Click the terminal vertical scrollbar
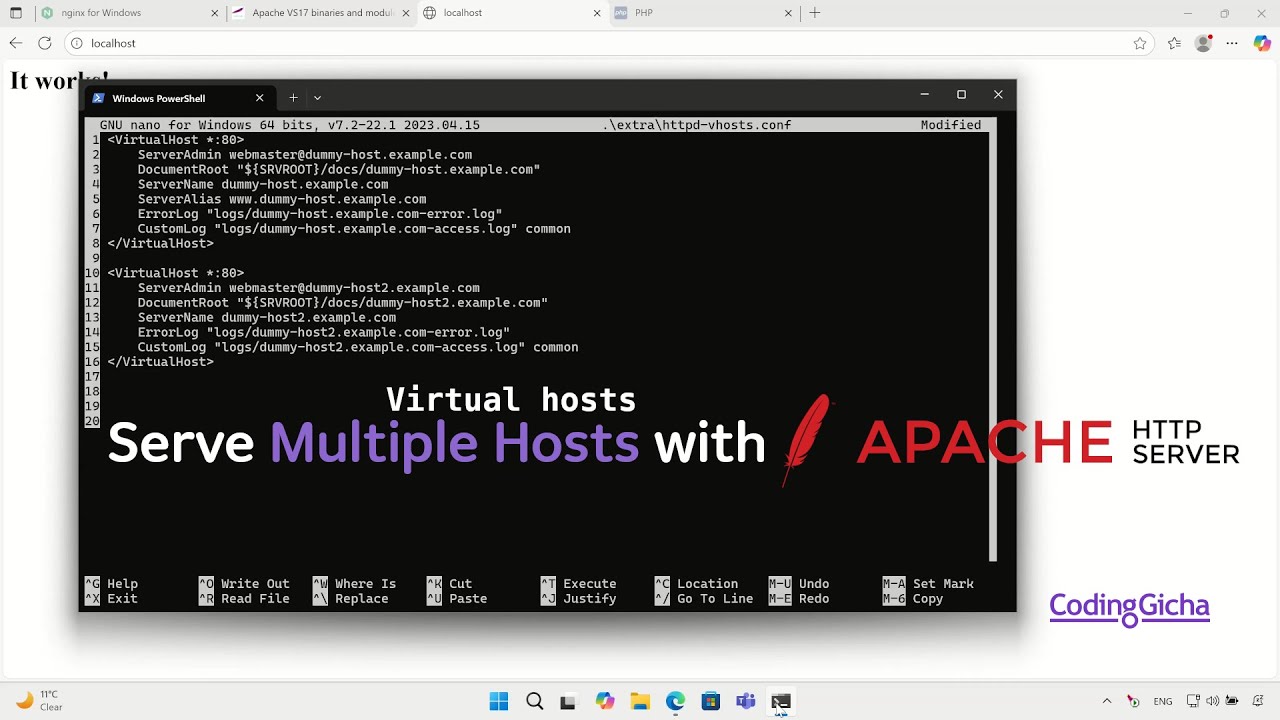 coord(994,346)
